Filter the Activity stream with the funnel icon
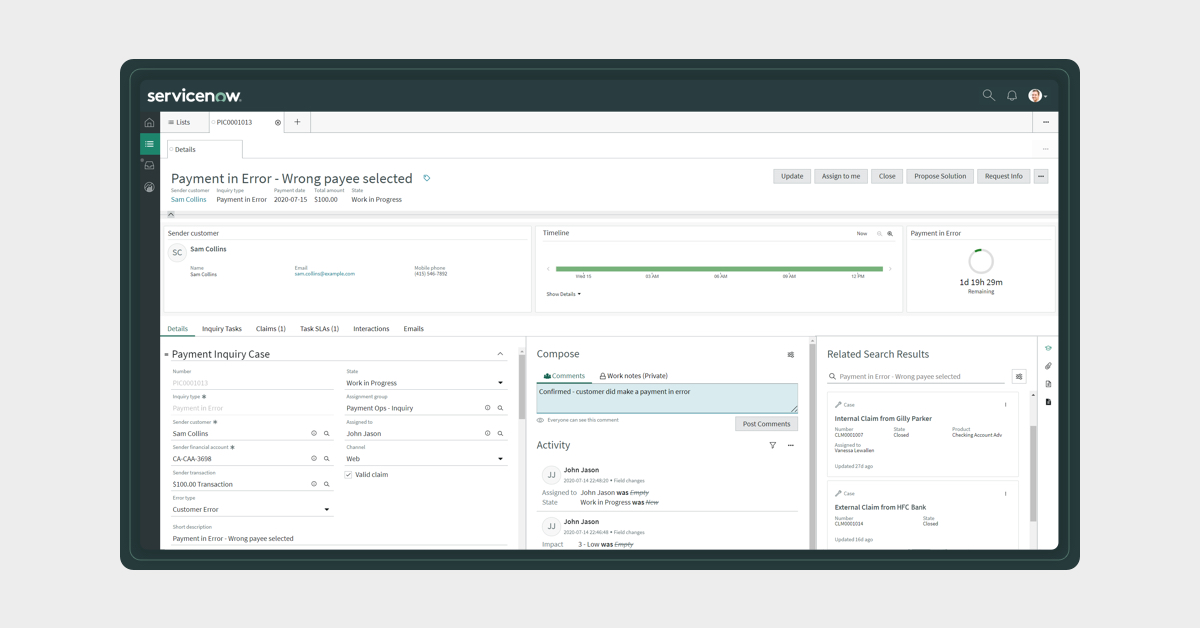This screenshot has height=628, width=1200. 773,445
